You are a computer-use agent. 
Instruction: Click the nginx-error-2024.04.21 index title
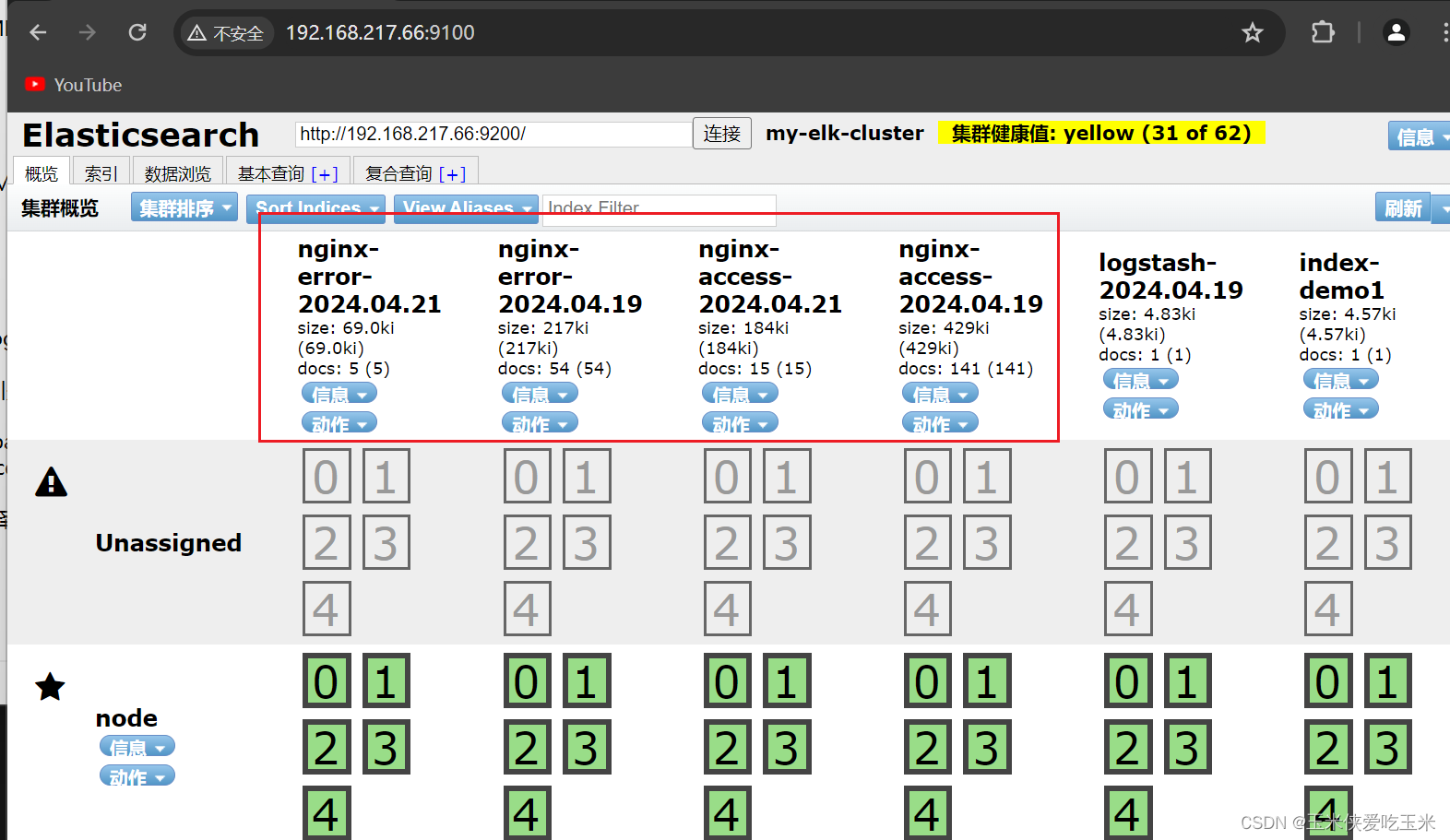click(x=369, y=277)
